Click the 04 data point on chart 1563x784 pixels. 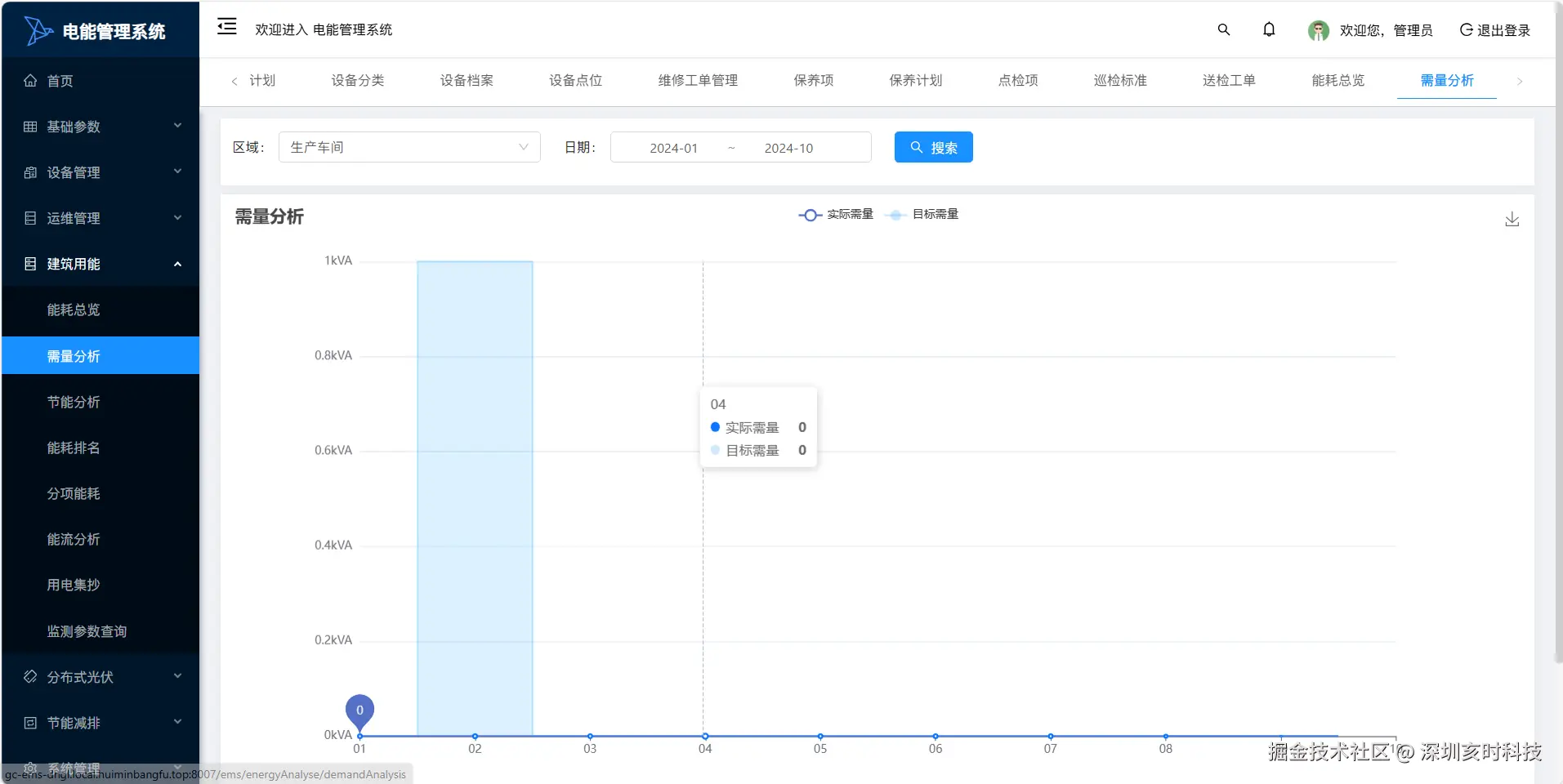pyautogui.click(x=705, y=736)
